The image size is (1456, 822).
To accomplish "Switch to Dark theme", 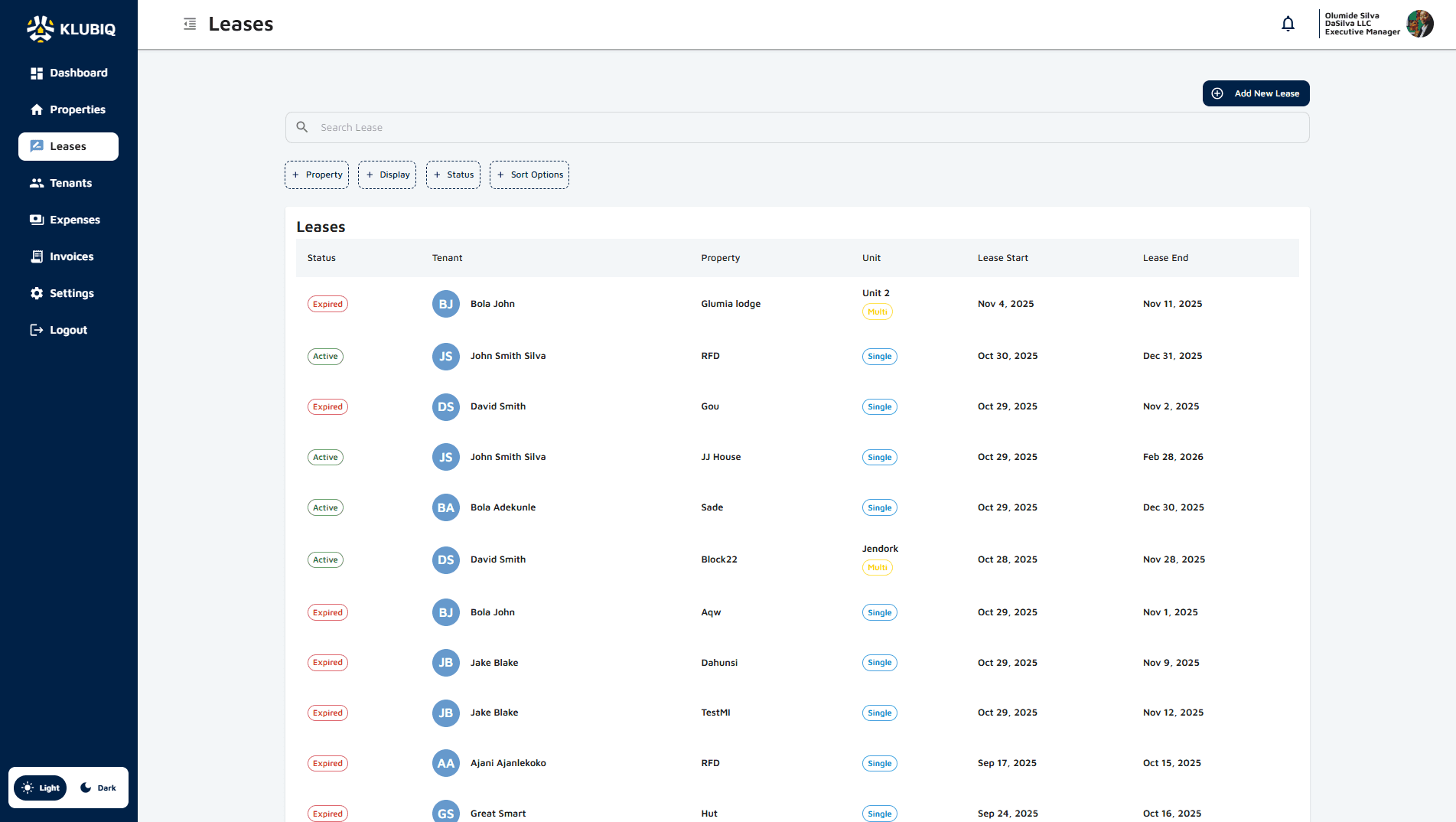I will (x=99, y=788).
